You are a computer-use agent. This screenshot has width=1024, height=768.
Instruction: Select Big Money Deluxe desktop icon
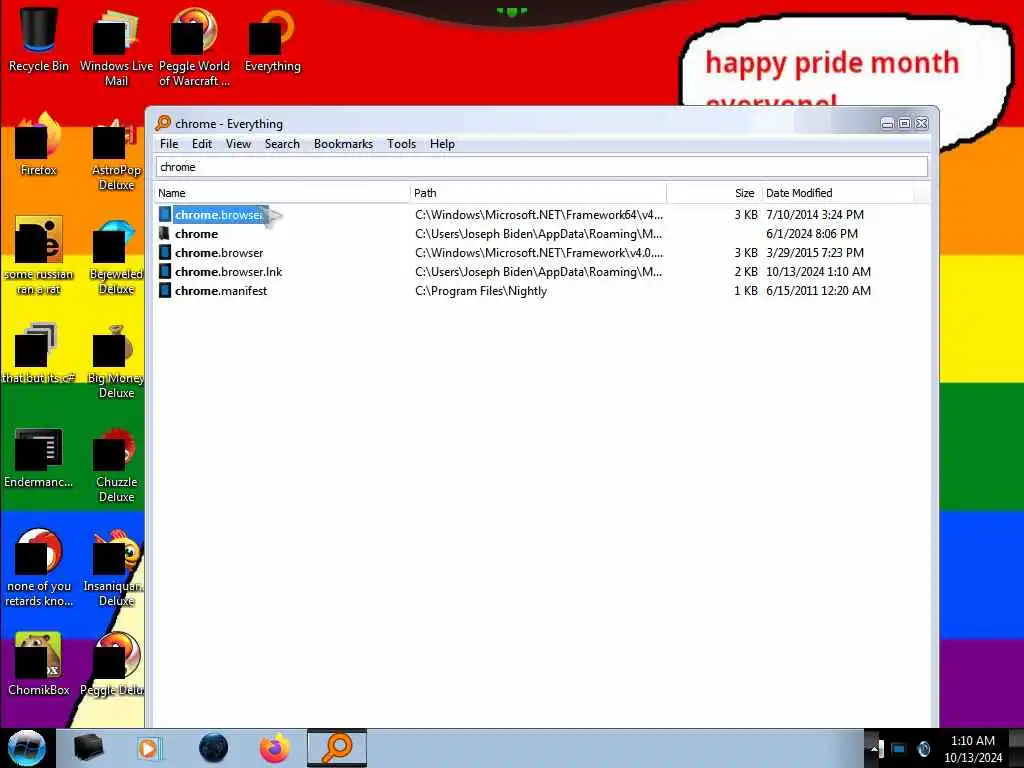(116, 360)
